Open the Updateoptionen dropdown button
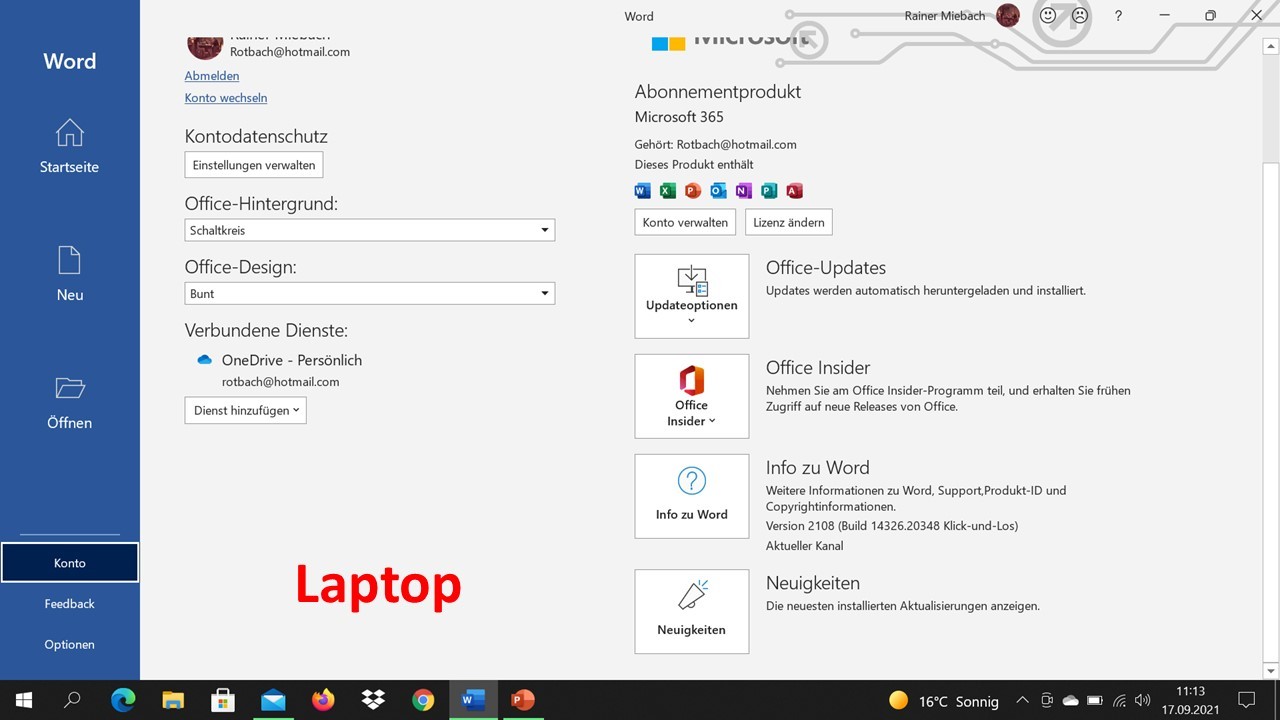The height and width of the screenshot is (720, 1280). click(692, 296)
